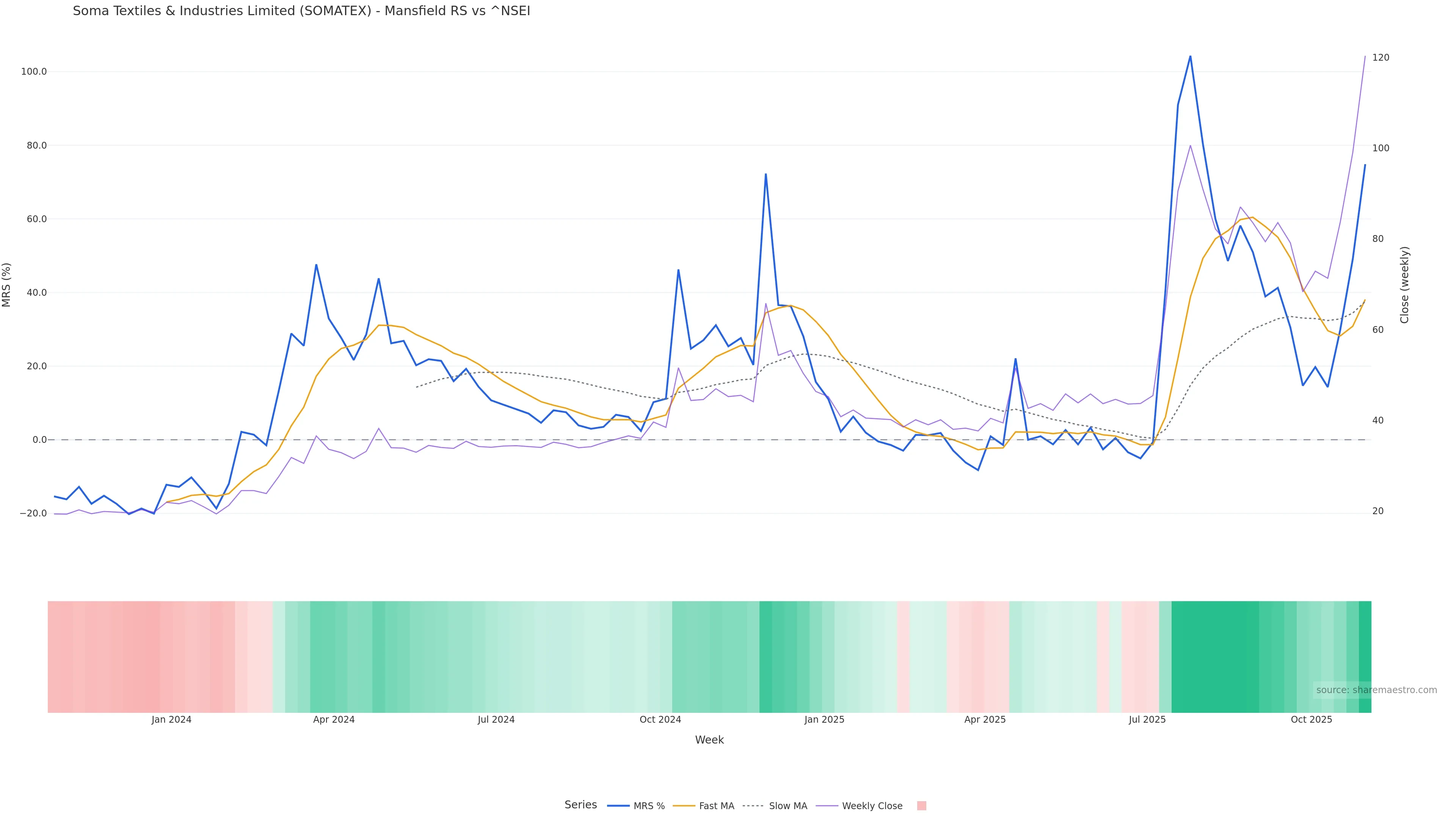Click the Oct 2025 x-axis tick label

click(x=1311, y=720)
